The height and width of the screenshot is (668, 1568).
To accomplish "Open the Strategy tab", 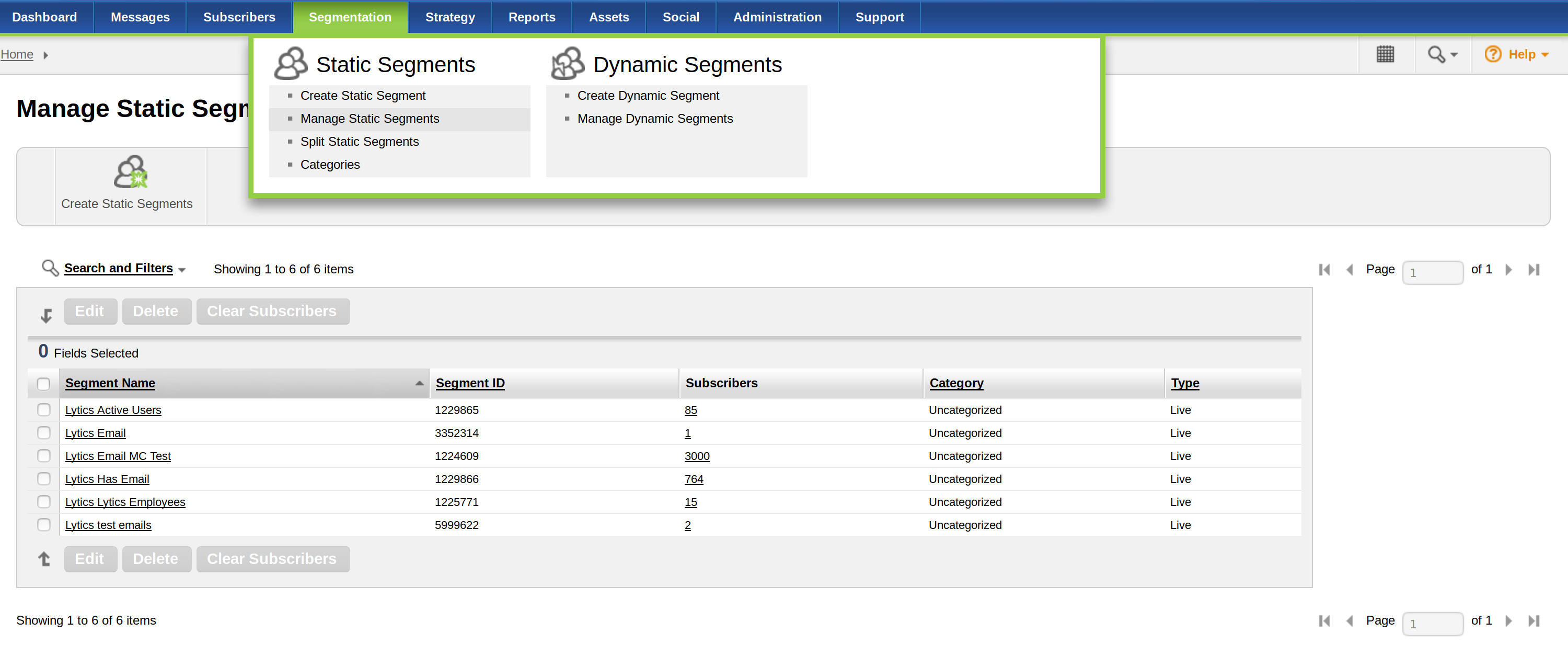I will (x=450, y=17).
